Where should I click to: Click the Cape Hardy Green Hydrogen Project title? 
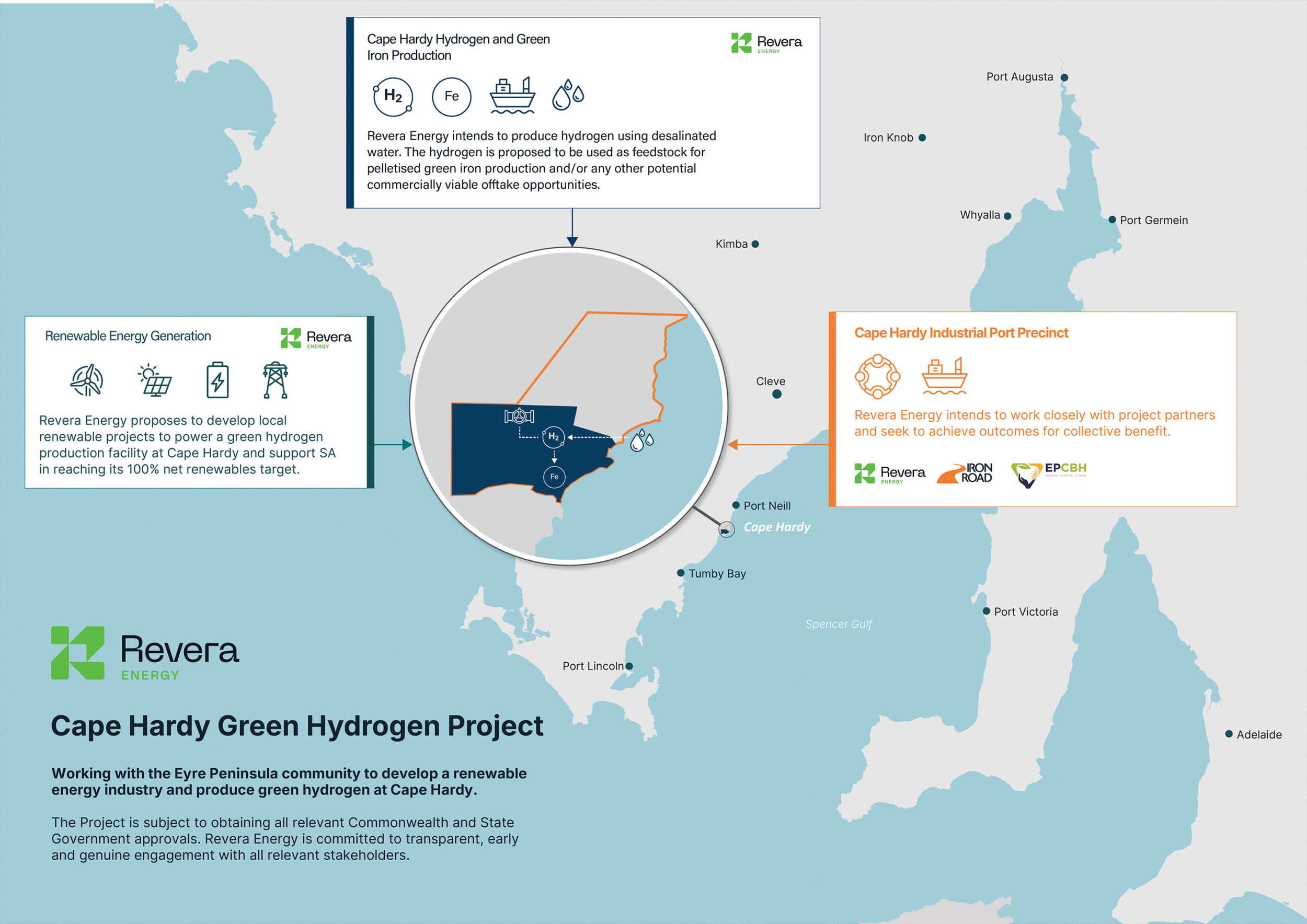tap(297, 726)
